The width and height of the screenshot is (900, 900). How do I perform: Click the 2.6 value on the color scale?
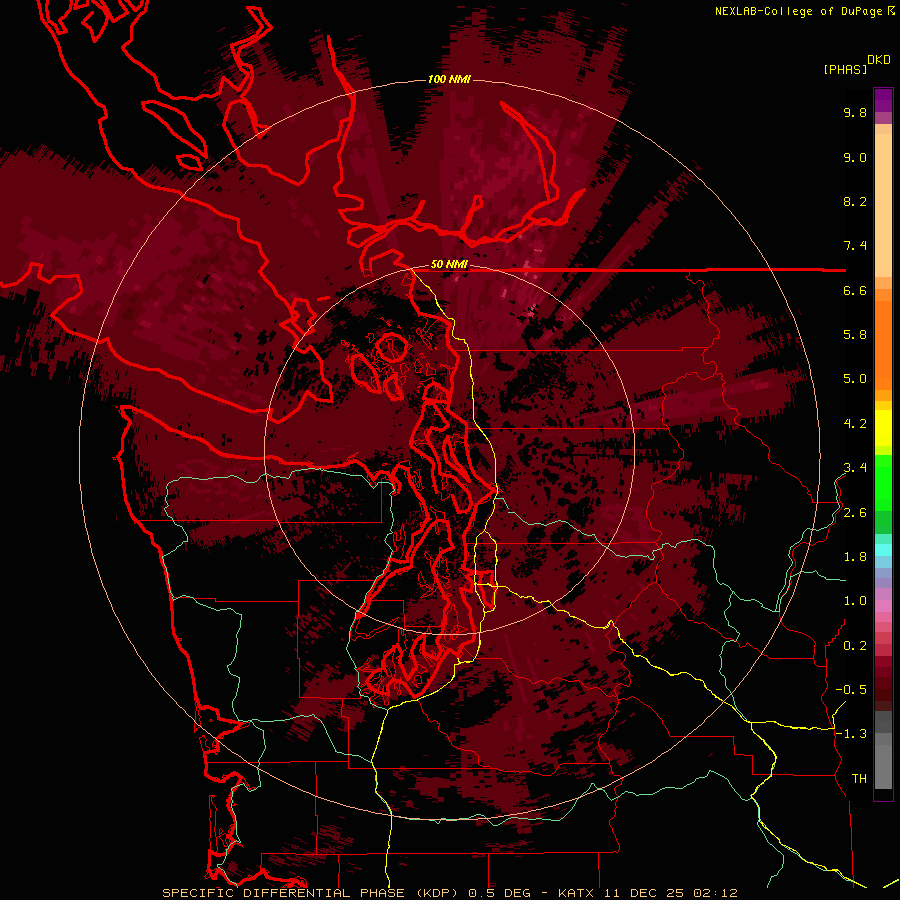855,512
